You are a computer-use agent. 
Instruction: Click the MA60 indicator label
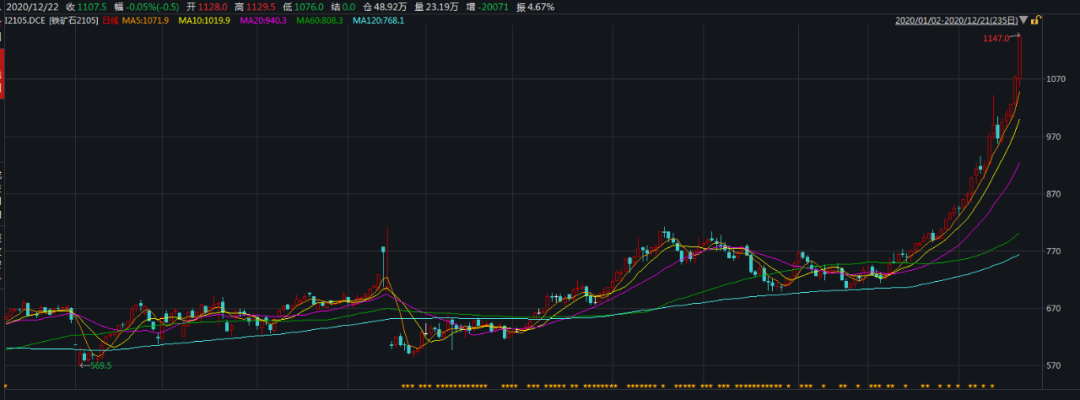[x=319, y=20]
